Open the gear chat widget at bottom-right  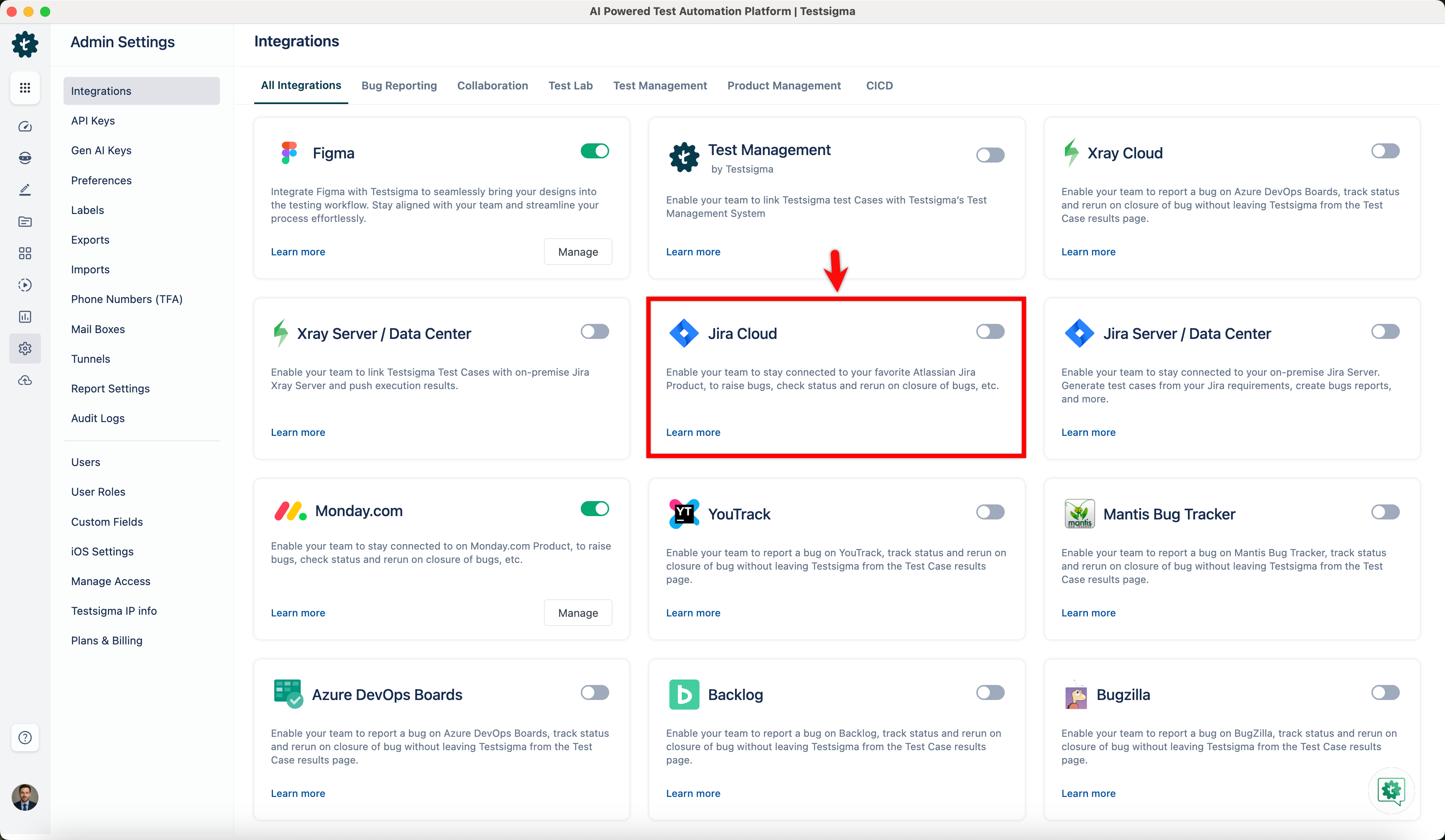click(x=1392, y=791)
